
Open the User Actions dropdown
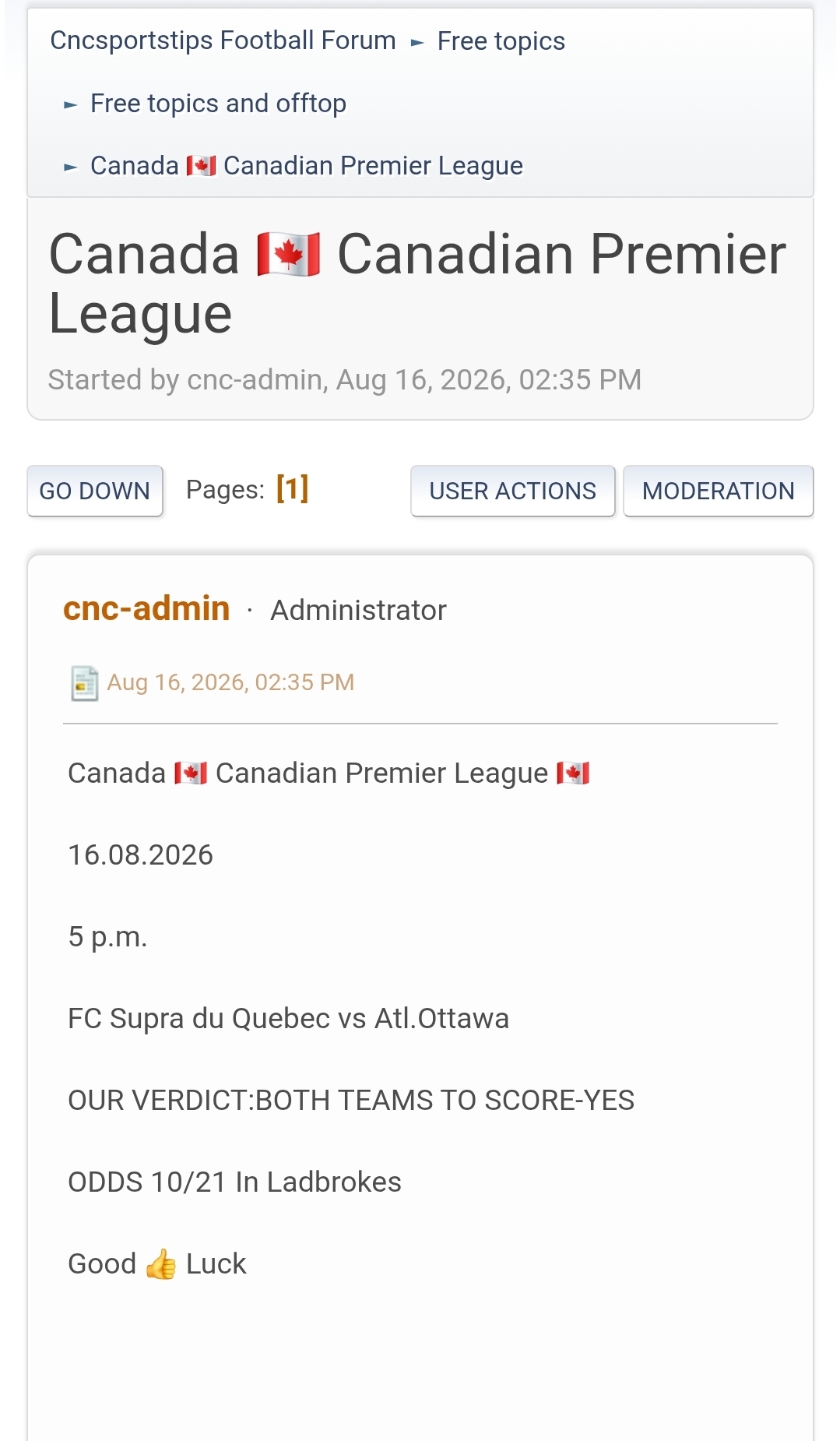click(x=513, y=491)
